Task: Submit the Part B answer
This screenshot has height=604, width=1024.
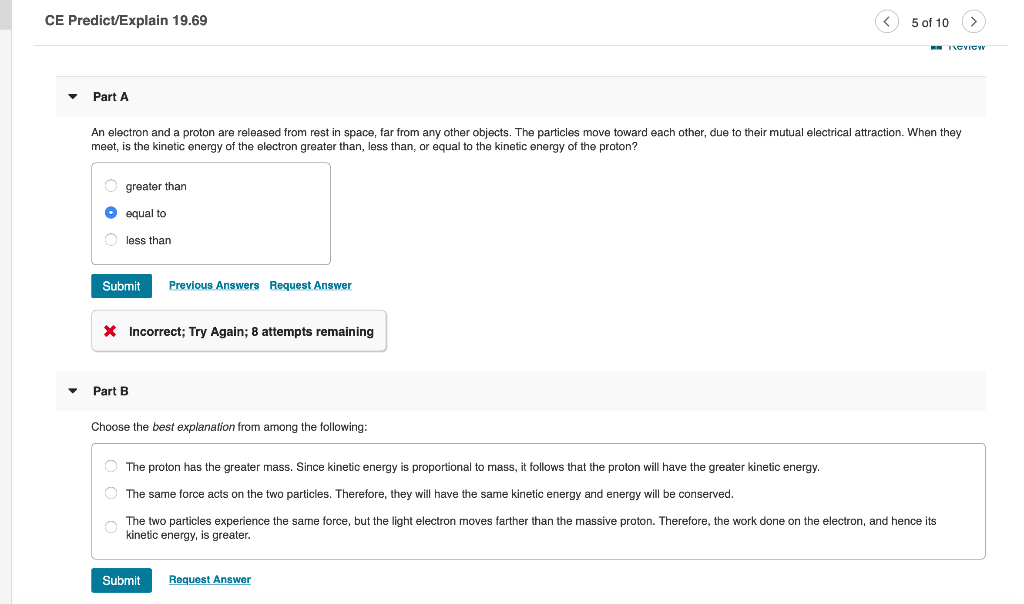Action: tap(121, 580)
